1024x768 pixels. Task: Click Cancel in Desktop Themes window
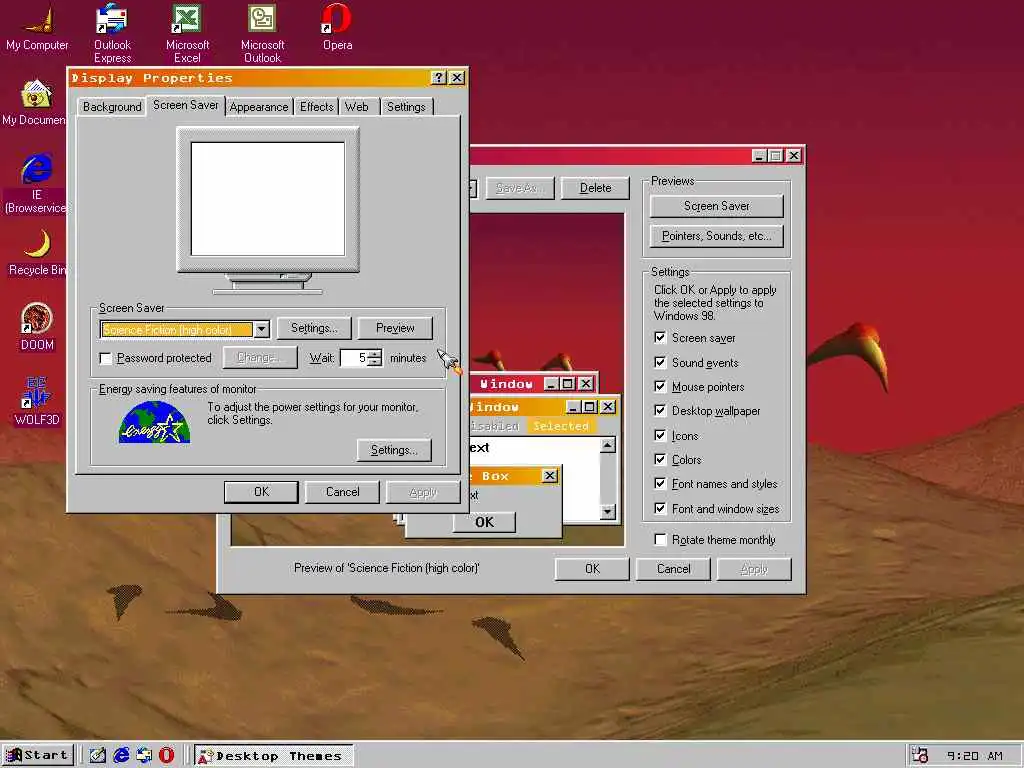tap(673, 569)
